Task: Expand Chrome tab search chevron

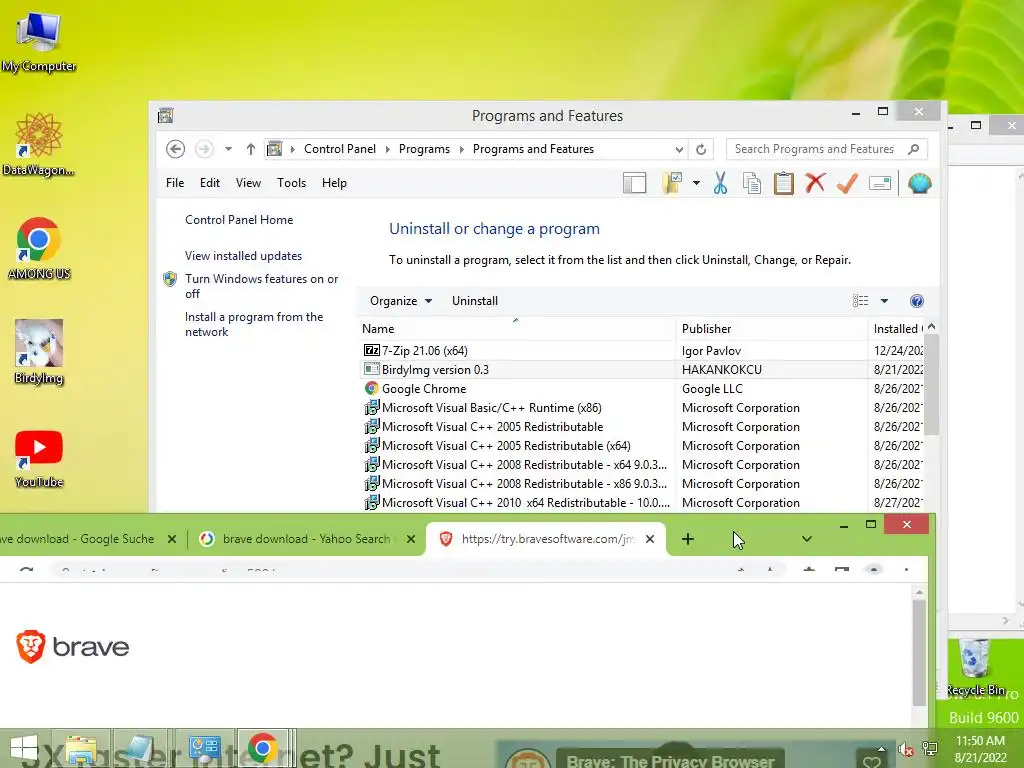Action: [807, 539]
